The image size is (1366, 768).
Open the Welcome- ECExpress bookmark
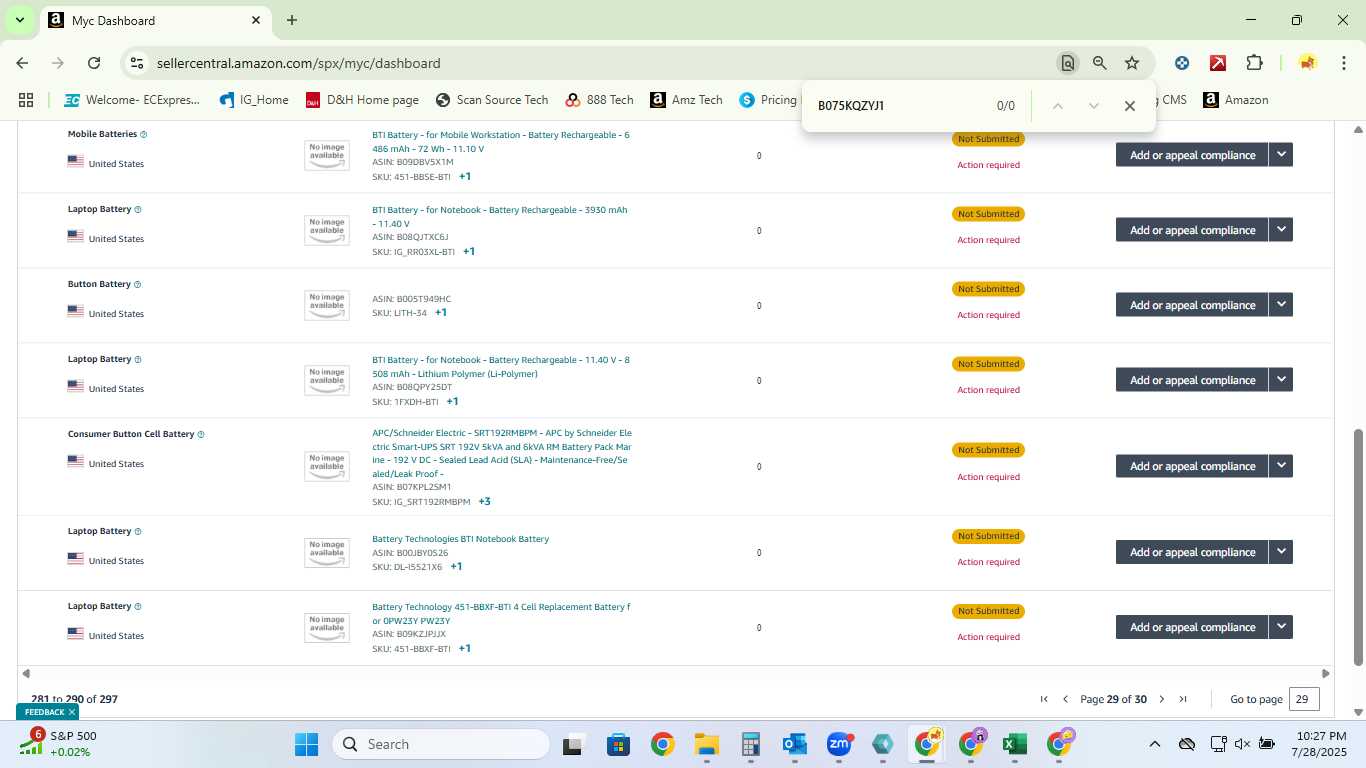(132, 100)
